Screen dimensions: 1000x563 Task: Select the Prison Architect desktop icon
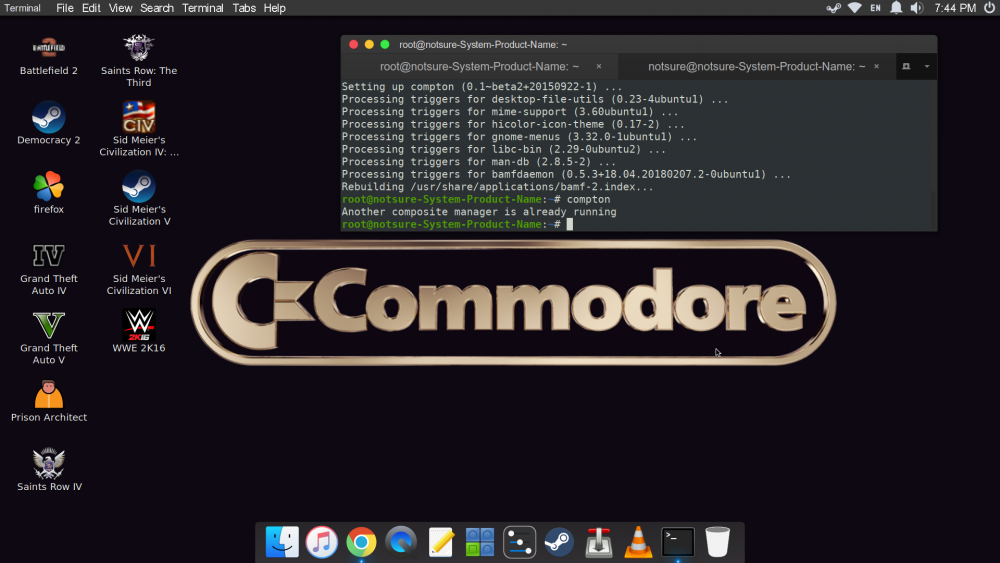pyautogui.click(x=48, y=401)
